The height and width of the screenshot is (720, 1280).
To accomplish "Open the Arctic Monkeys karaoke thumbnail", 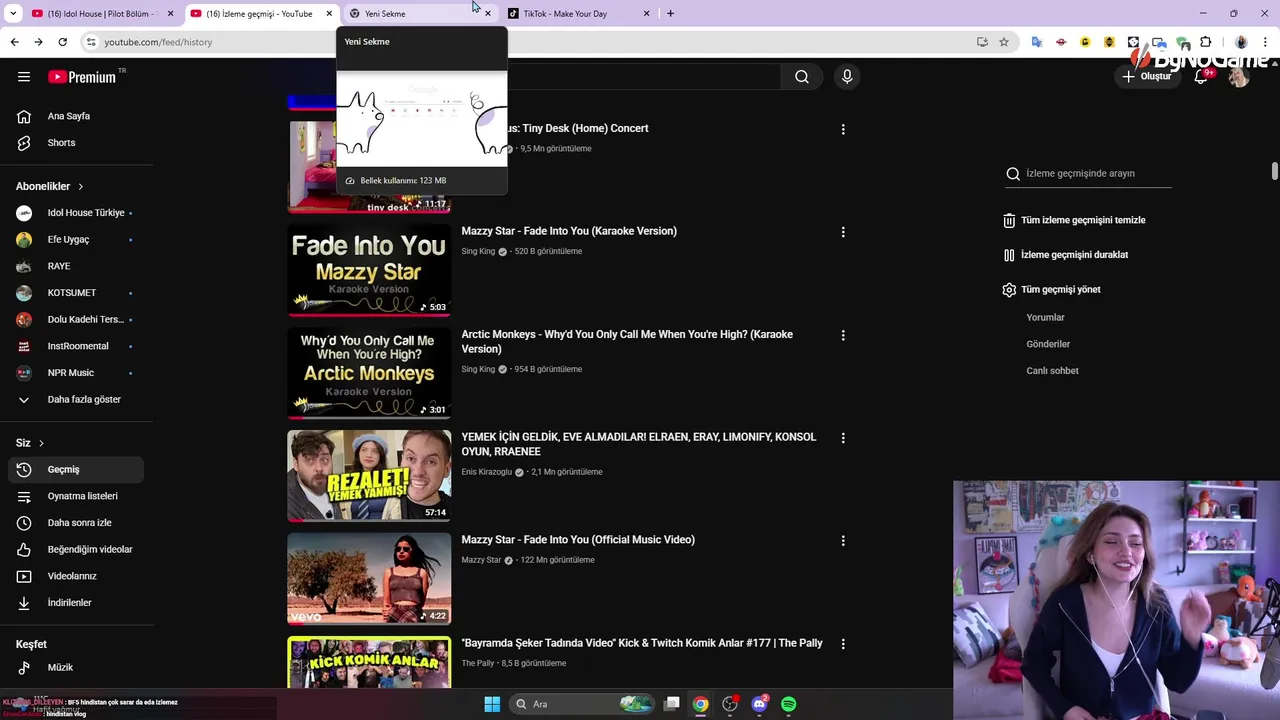I will pos(369,374).
